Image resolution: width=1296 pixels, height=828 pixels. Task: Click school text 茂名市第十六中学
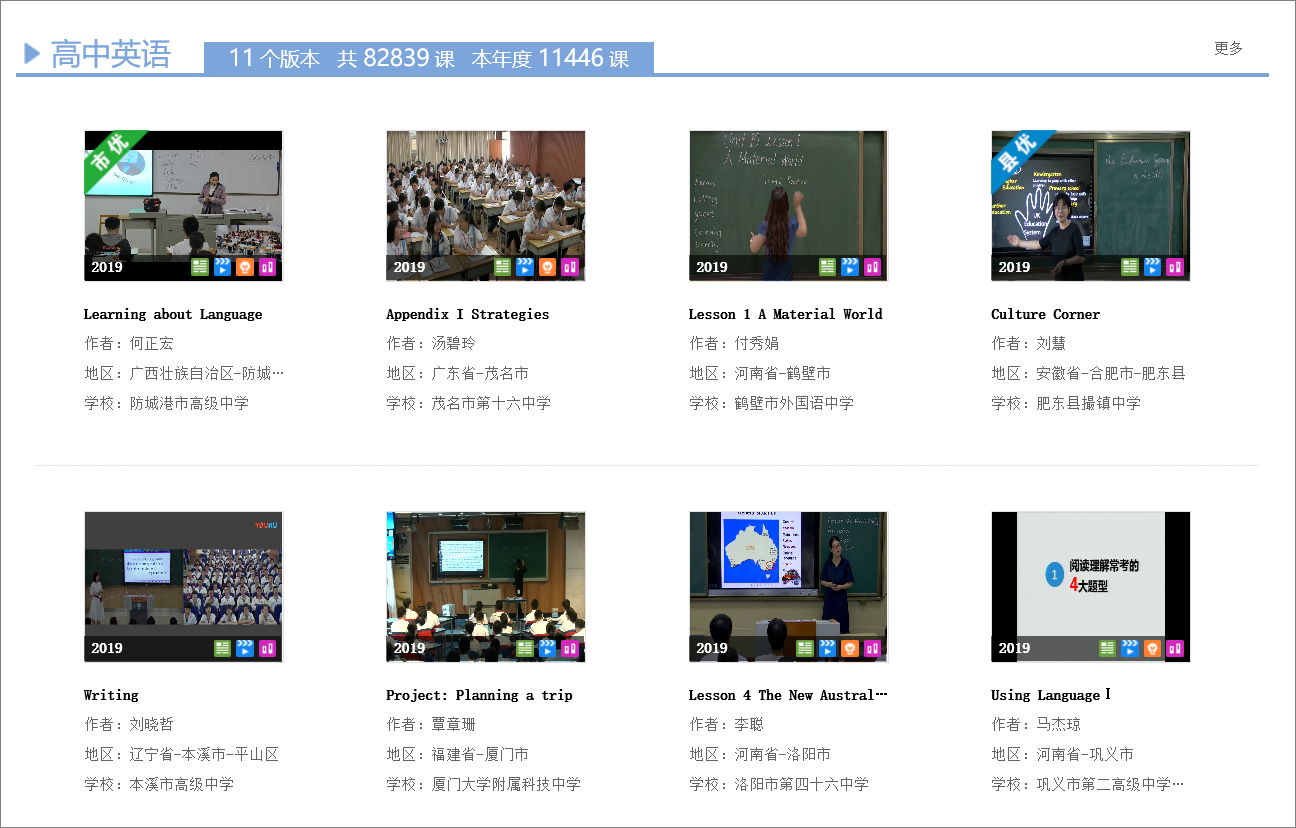pyautogui.click(x=491, y=403)
